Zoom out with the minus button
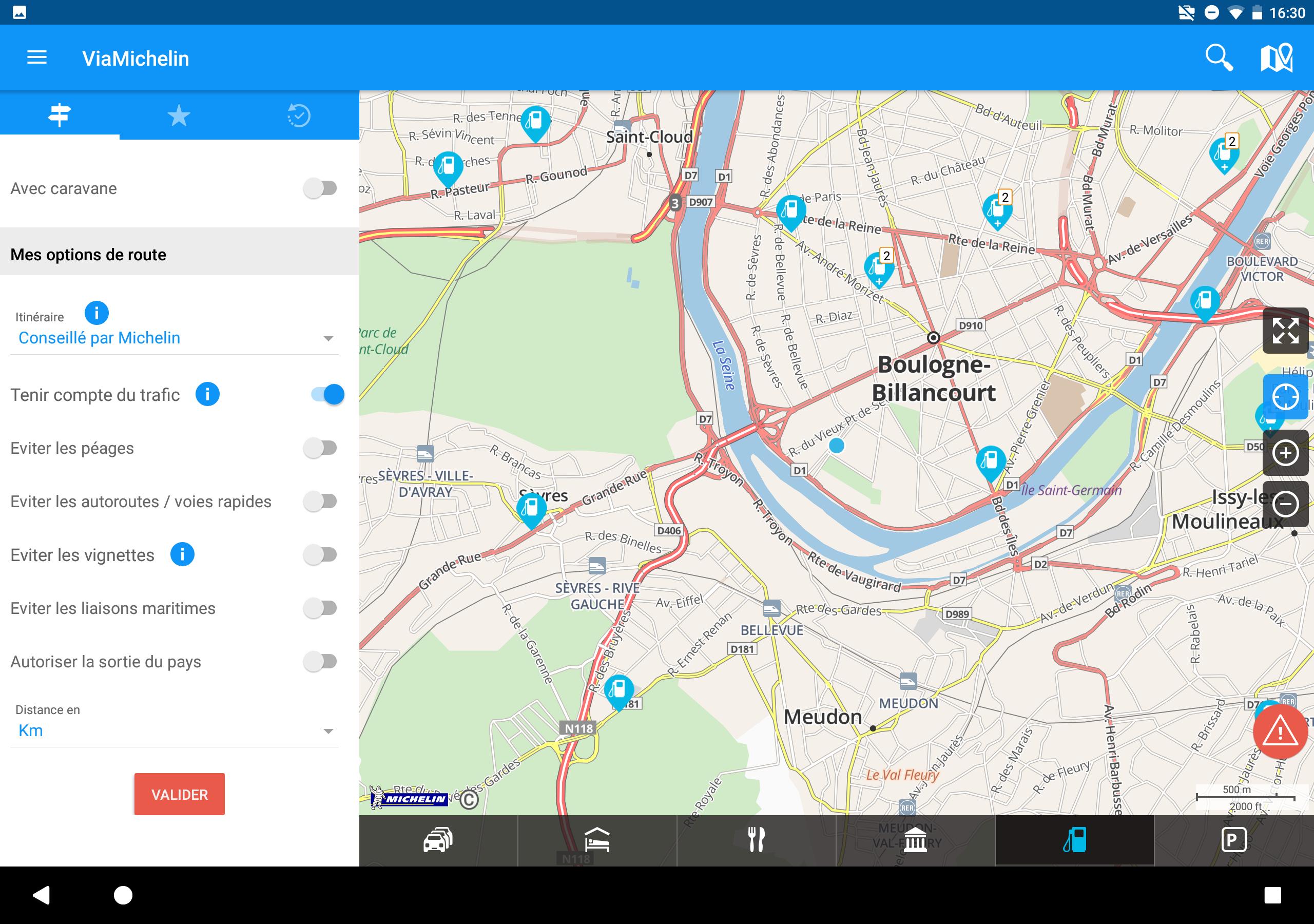The width and height of the screenshot is (1314, 924). 1285,505
